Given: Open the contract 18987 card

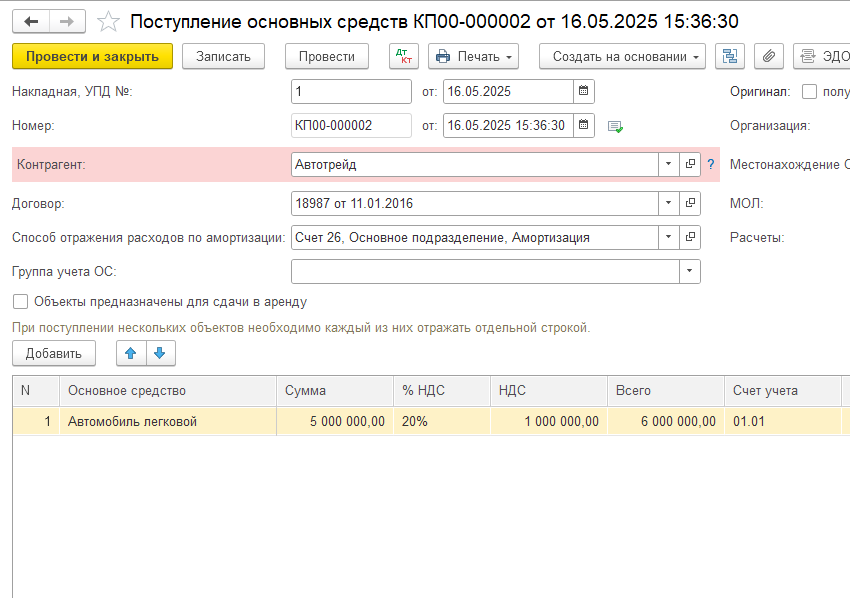Looking at the screenshot, I should coord(690,203).
